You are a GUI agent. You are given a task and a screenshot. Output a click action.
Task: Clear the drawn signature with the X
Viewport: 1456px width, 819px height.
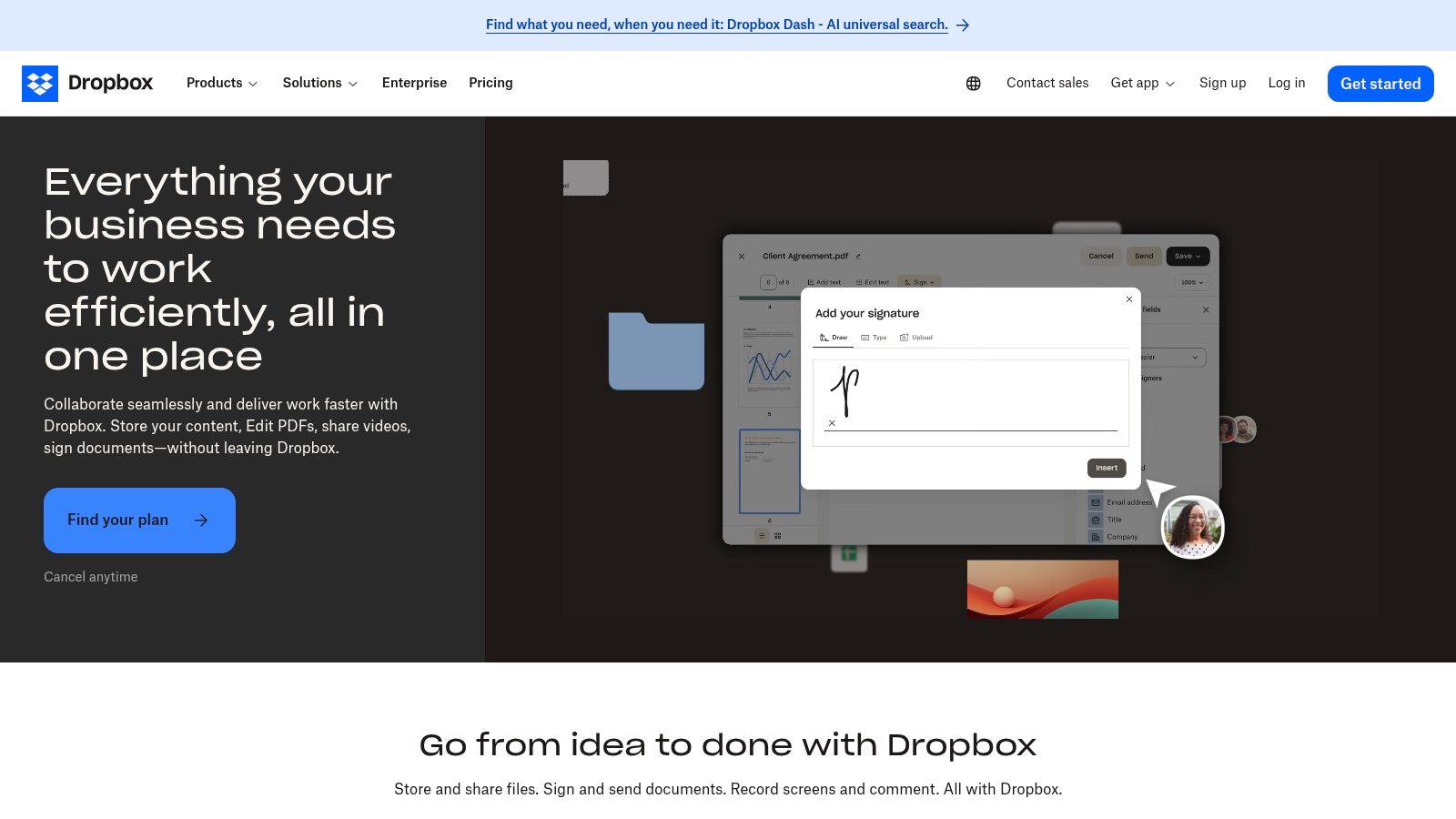coord(832,423)
